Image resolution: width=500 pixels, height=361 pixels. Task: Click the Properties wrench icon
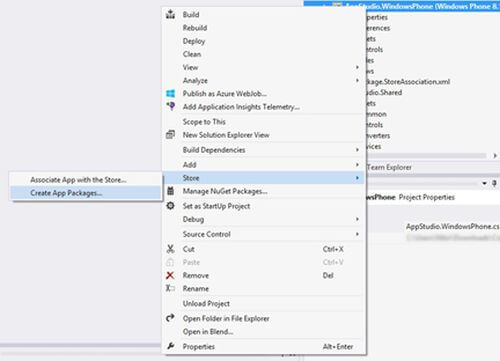tap(170, 346)
